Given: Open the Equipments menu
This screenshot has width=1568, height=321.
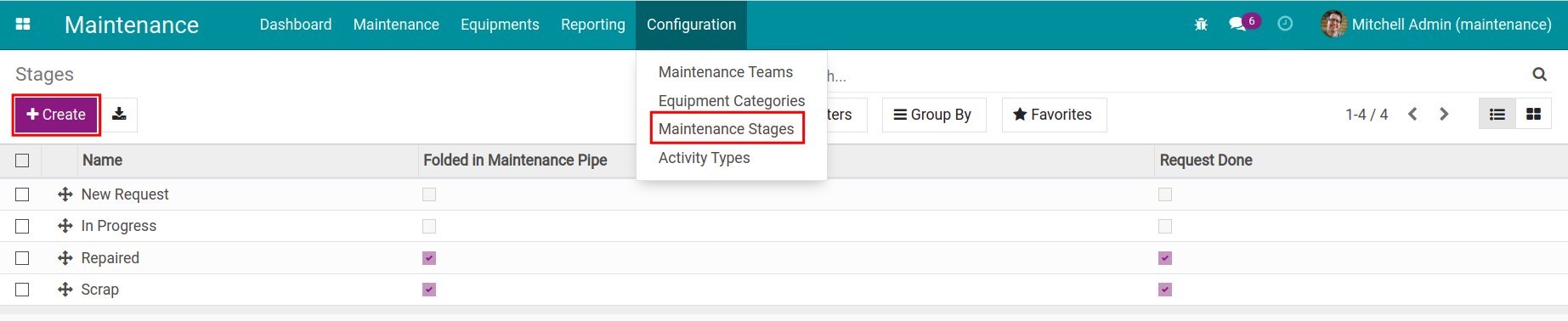Looking at the screenshot, I should tap(500, 25).
